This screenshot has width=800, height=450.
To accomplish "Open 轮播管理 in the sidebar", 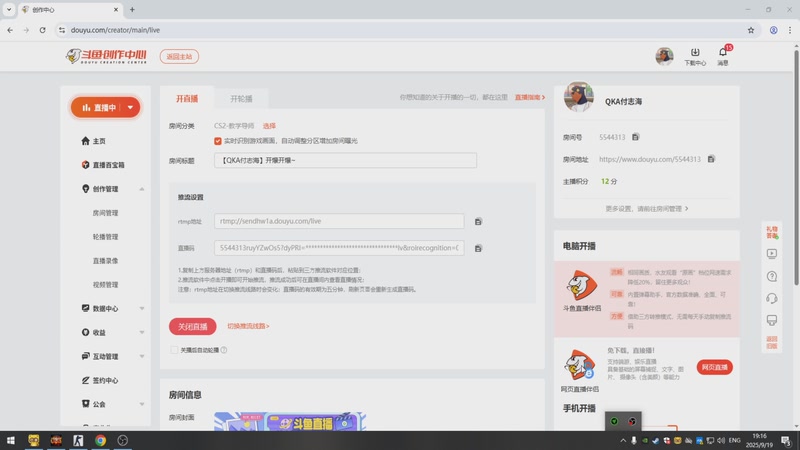I will (105, 237).
